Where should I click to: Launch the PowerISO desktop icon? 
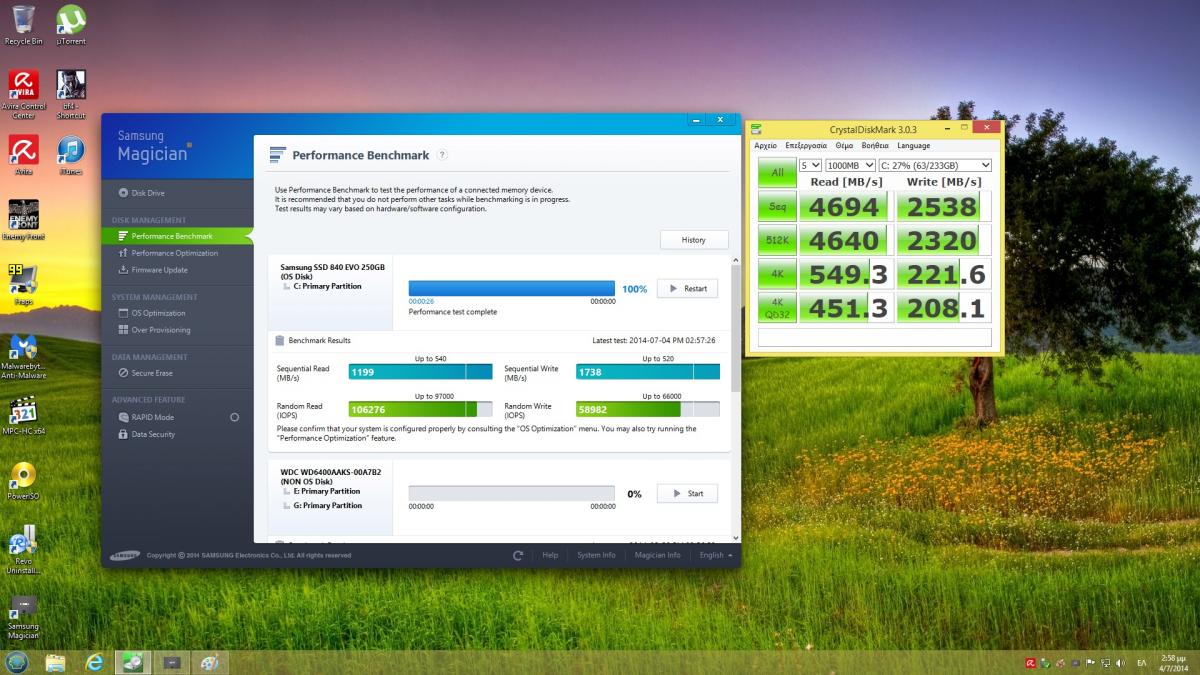[23, 481]
